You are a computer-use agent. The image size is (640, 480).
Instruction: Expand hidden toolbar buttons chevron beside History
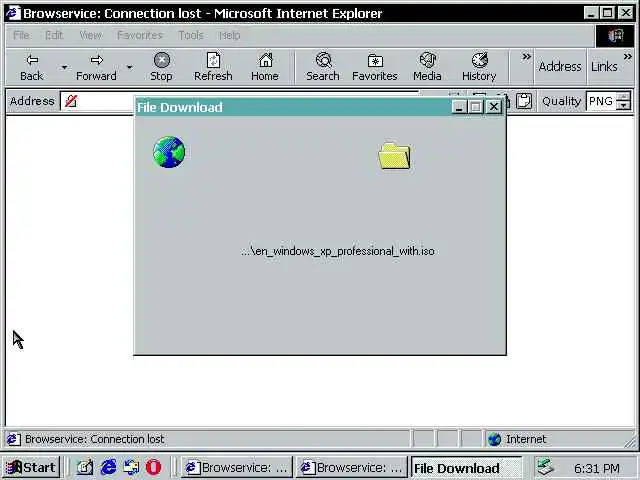[527, 57]
